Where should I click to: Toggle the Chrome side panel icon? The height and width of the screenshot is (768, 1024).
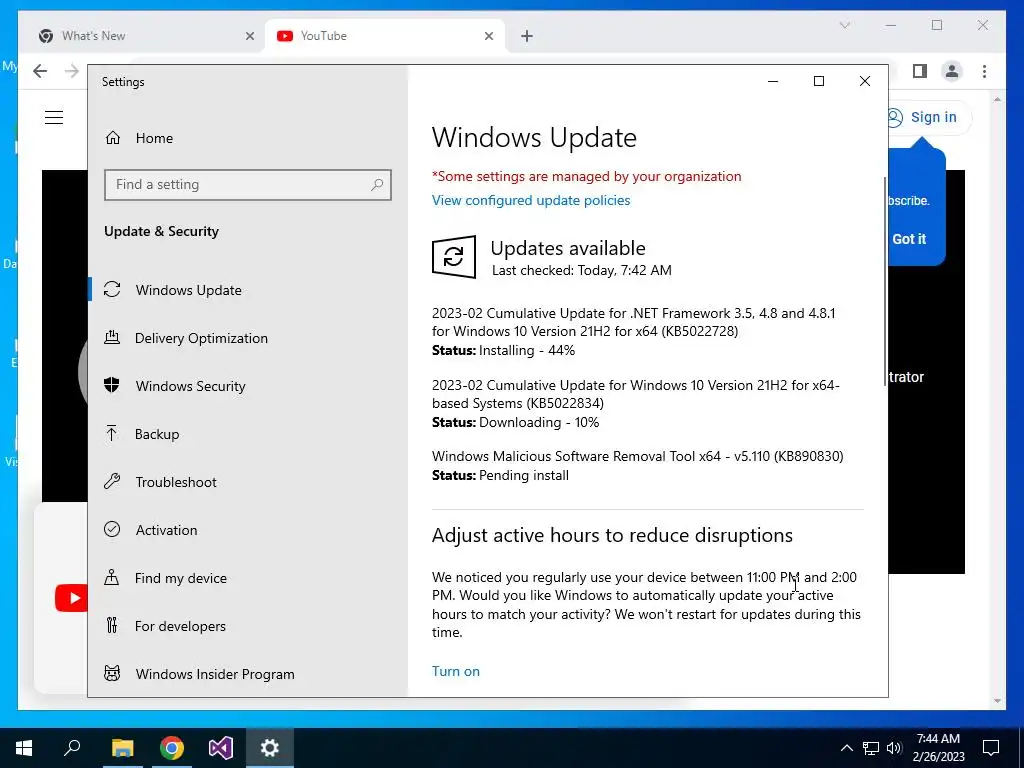click(920, 71)
